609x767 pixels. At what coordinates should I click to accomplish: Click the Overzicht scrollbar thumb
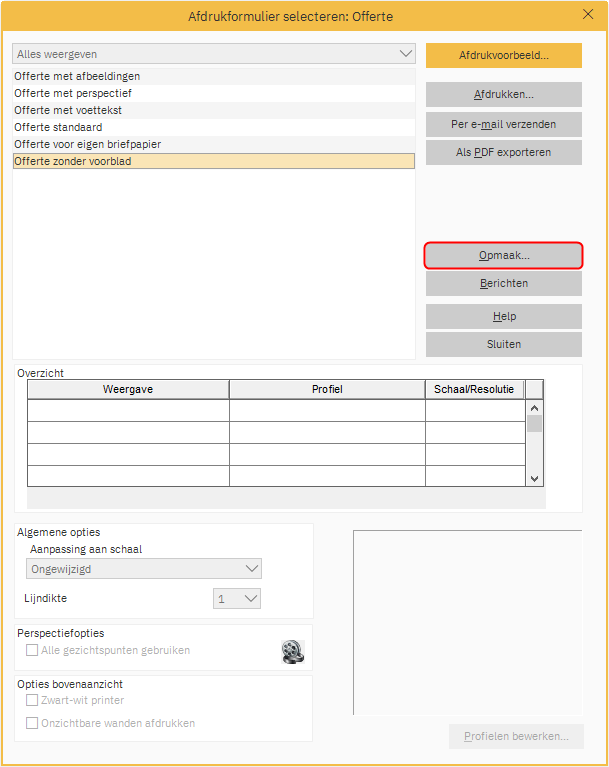pos(534,424)
